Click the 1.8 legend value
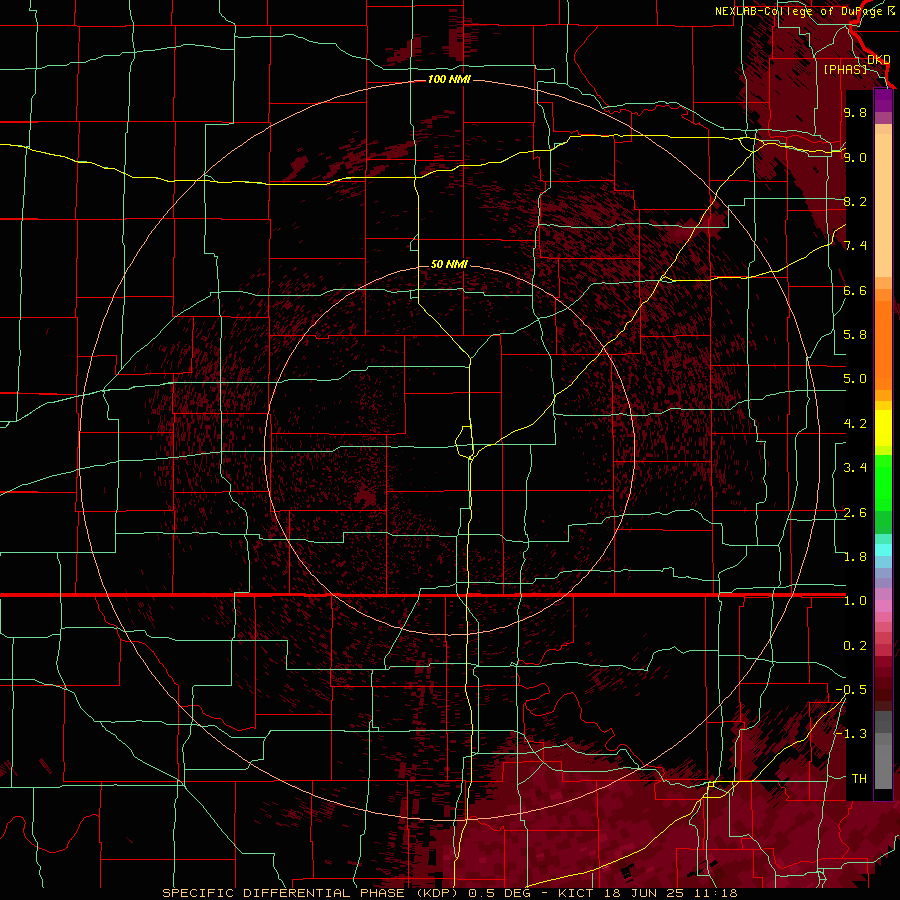This screenshot has height=900, width=900. 855,557
